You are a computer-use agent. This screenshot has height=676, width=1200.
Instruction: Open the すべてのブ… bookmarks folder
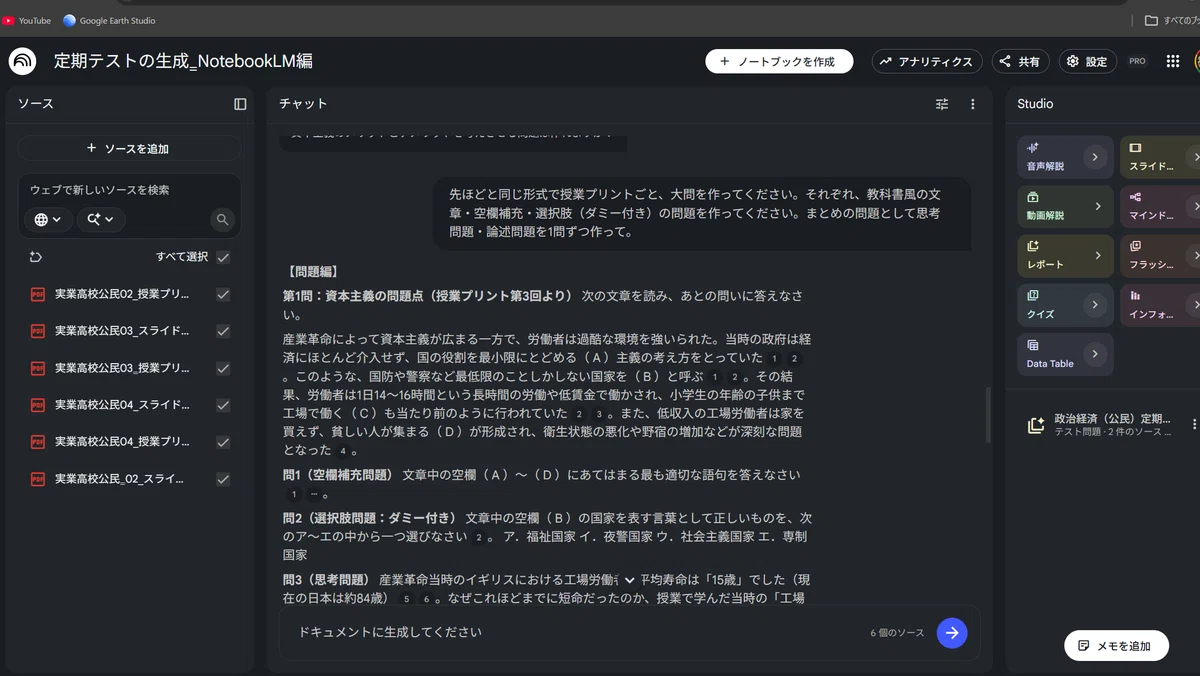point(1170,20)
